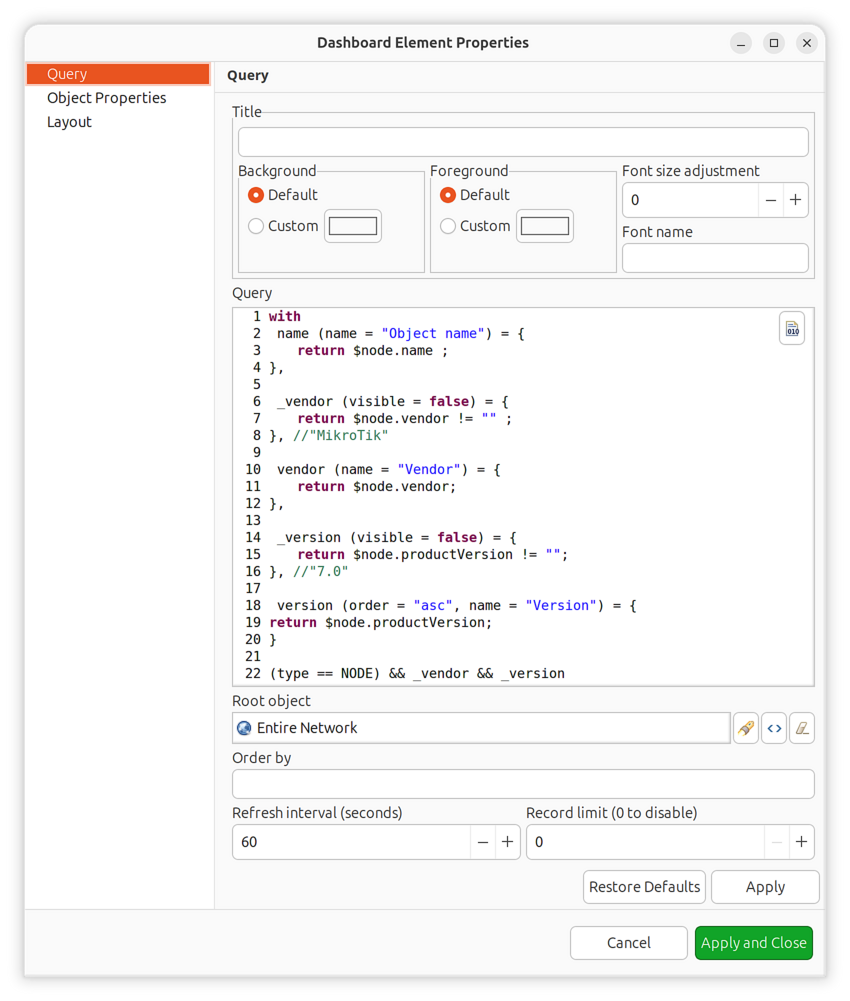Click the globe icon beside Entire Network
The height and width of the screenshot is (1001, 850).
coord(244,728)
